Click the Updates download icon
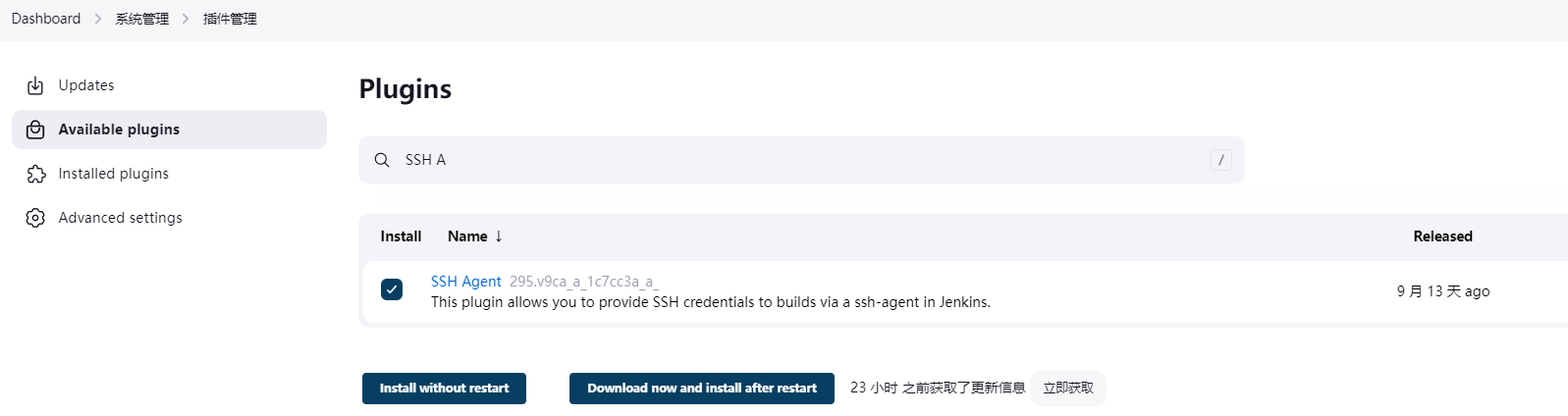Screen dimensions: 1568x416 click(35, 85)
